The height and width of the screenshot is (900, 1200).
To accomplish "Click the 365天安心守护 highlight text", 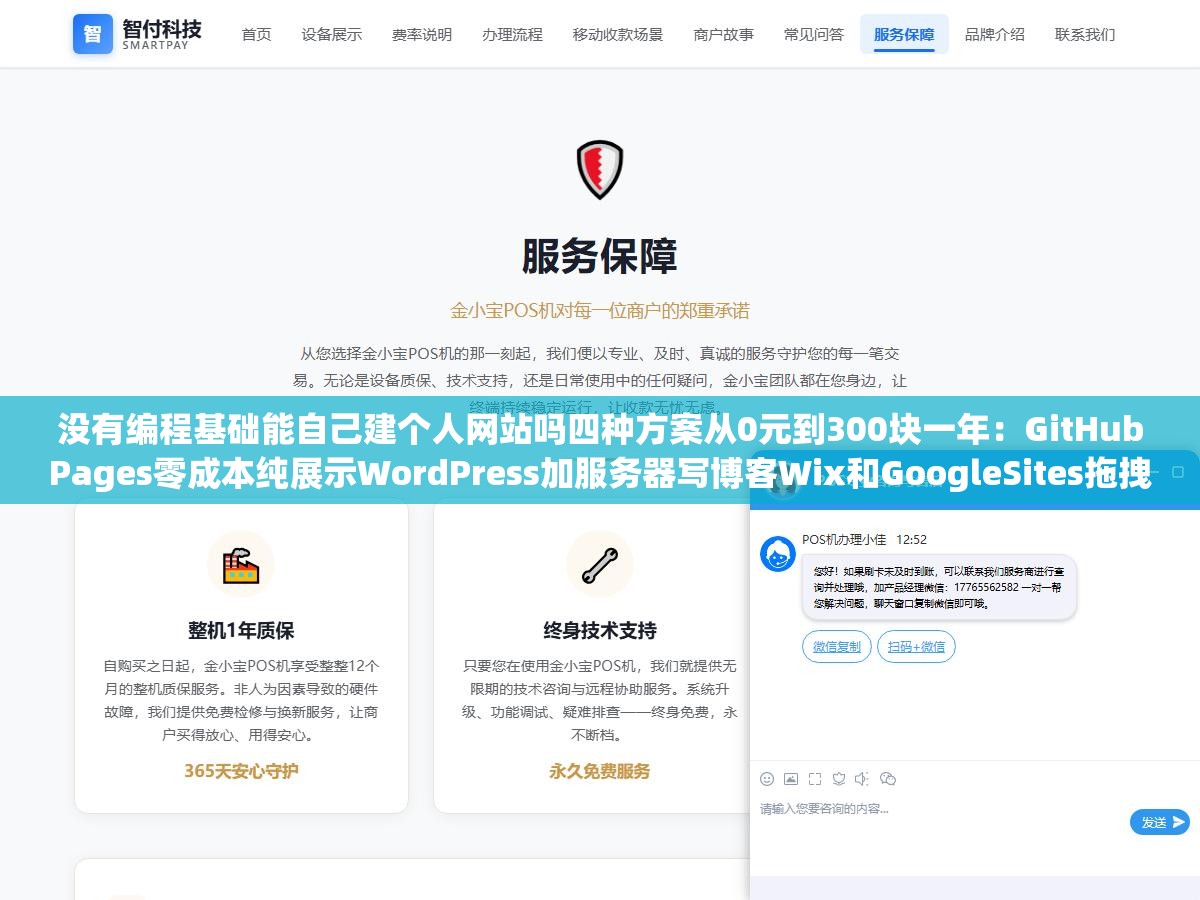I will [241, 771].
